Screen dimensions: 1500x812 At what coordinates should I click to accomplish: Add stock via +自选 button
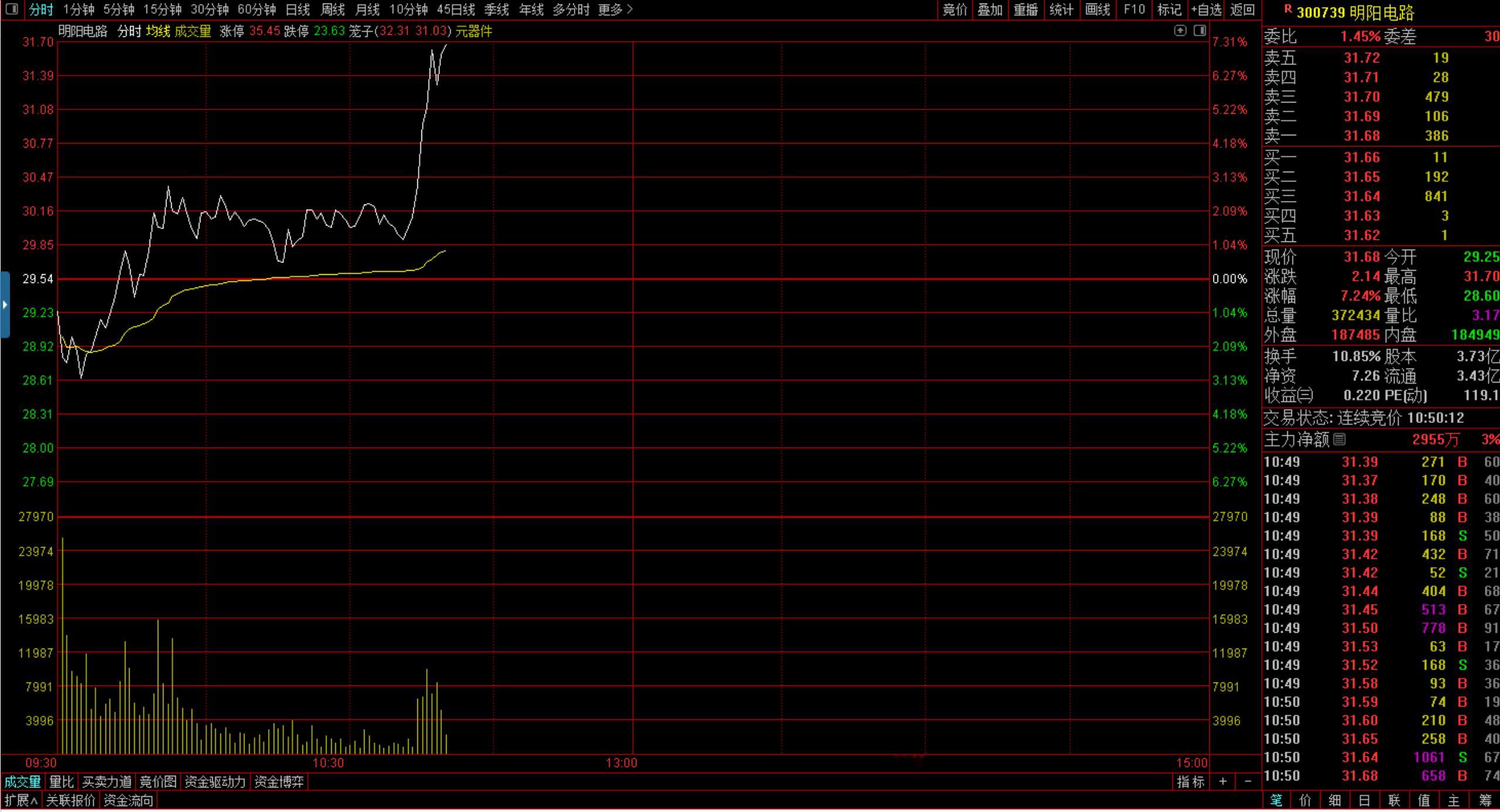point(1206,9)
